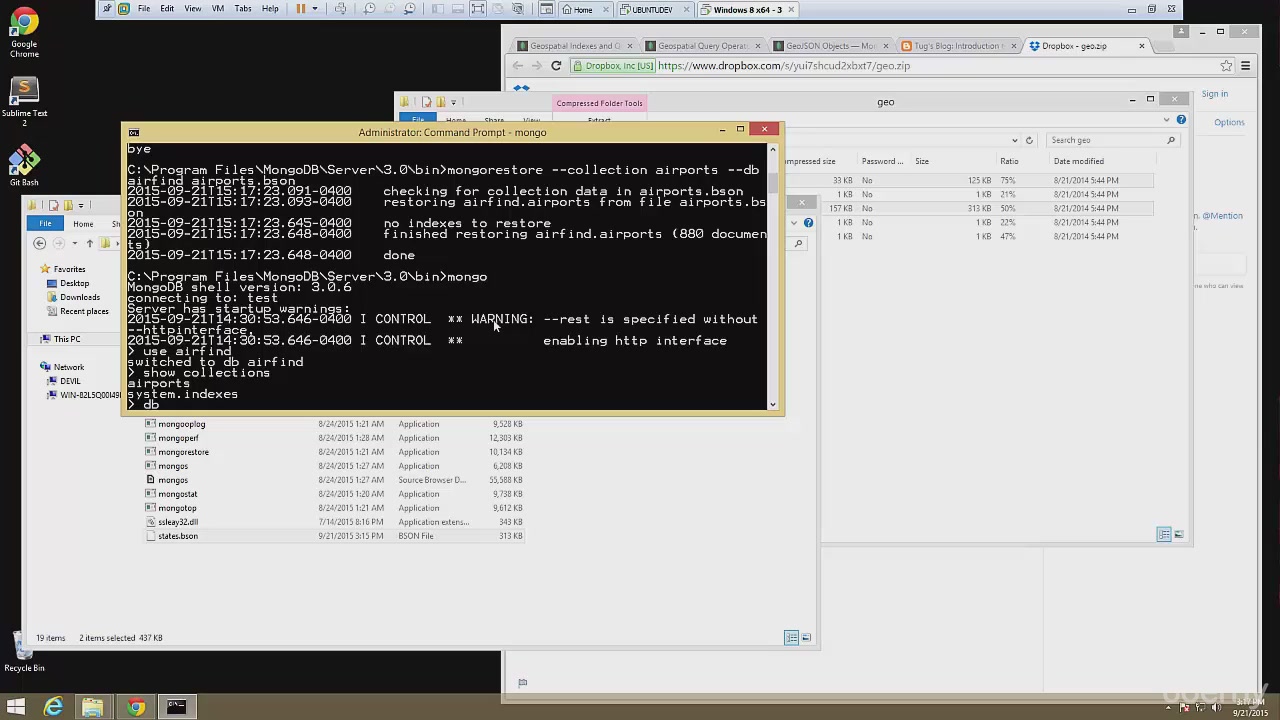The width and height of the screenshot is (1280, 720).
Task: Switch to large icons view in bin Explorer
Action: (806, 637)
